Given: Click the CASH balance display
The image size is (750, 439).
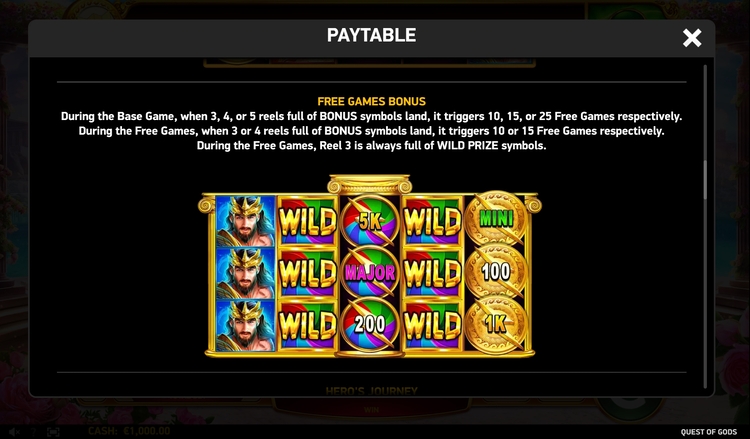Looking at the screenshot, I should [129, 431].
